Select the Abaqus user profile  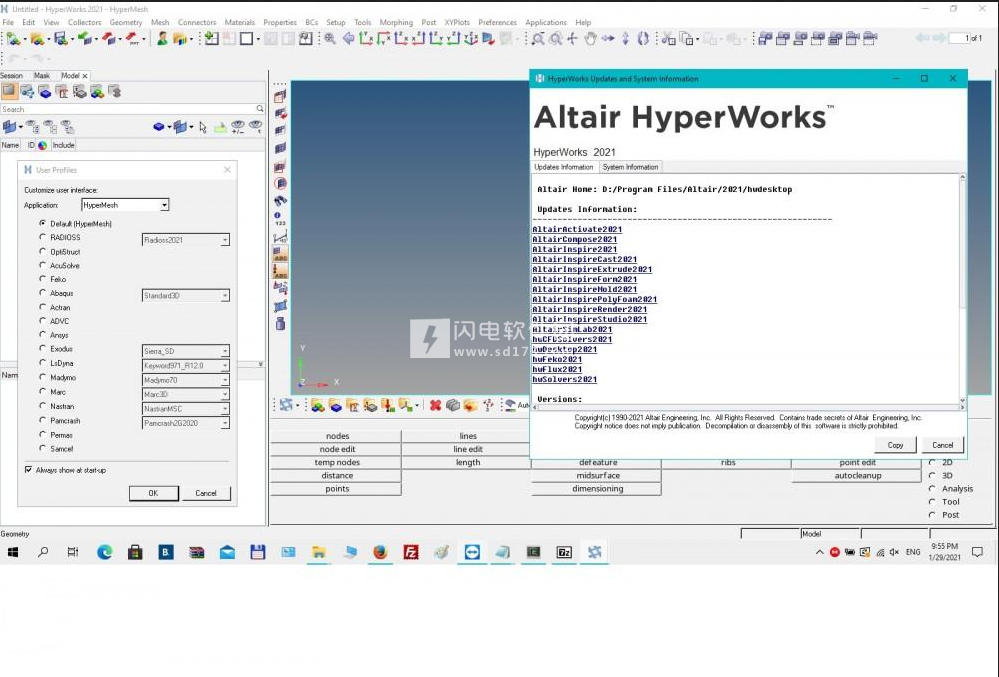(43, 293)
